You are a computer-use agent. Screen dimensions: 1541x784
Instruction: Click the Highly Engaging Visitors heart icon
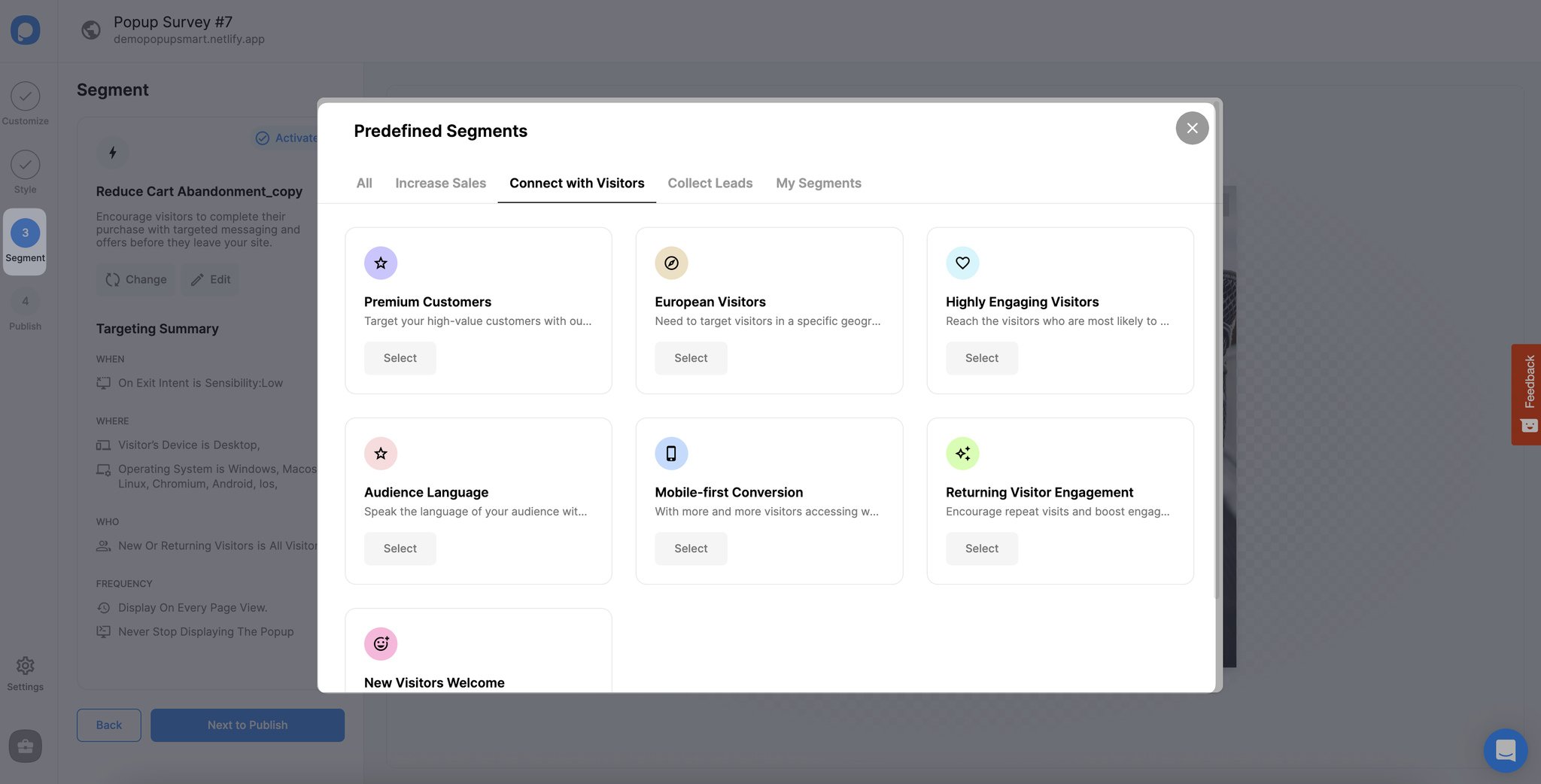962,263
